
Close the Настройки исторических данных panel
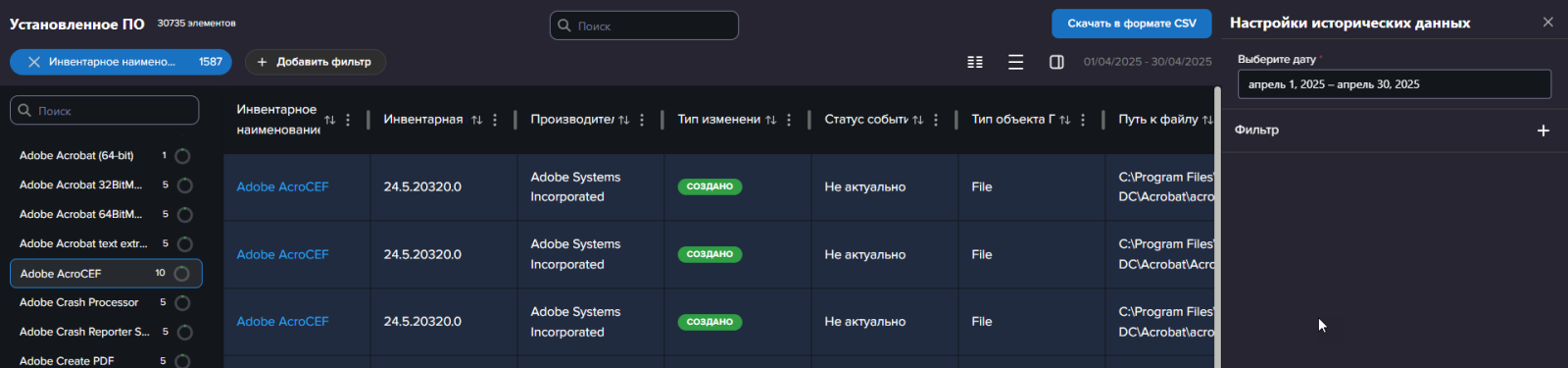click(1547, 22)
